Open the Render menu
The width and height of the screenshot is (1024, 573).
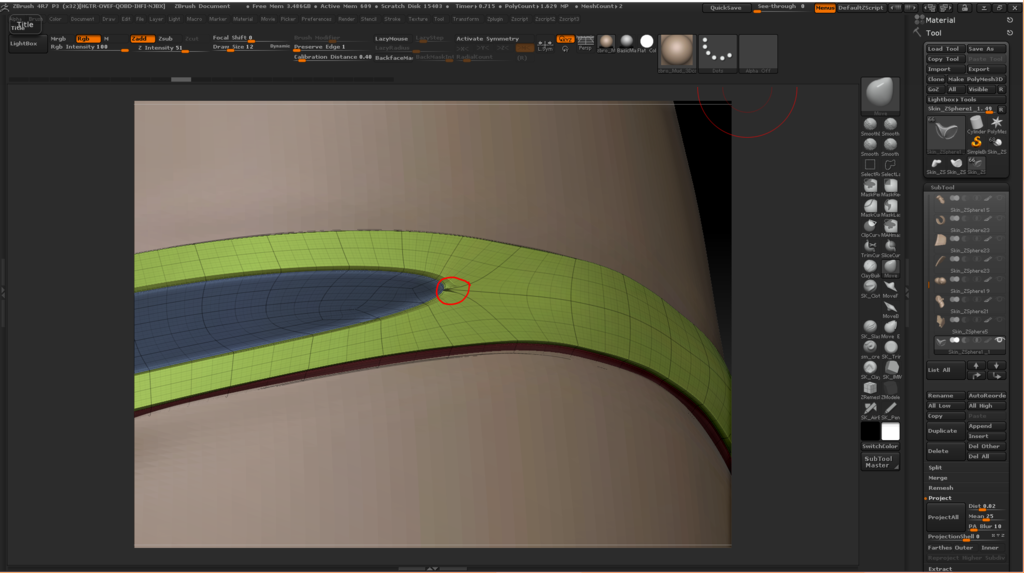pos(346,19)
